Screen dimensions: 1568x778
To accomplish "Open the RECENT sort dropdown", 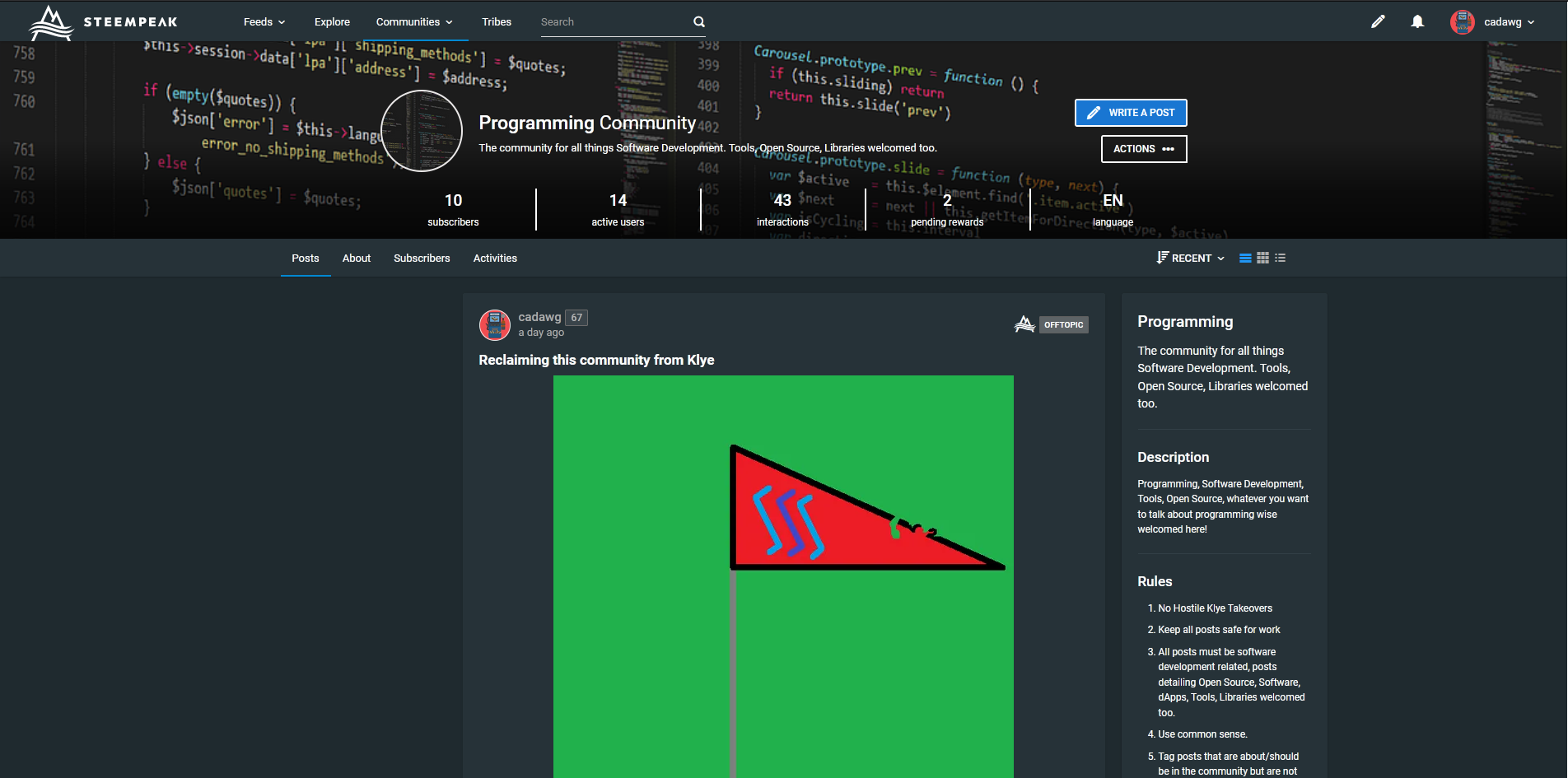I will (x=1191, y=259).
